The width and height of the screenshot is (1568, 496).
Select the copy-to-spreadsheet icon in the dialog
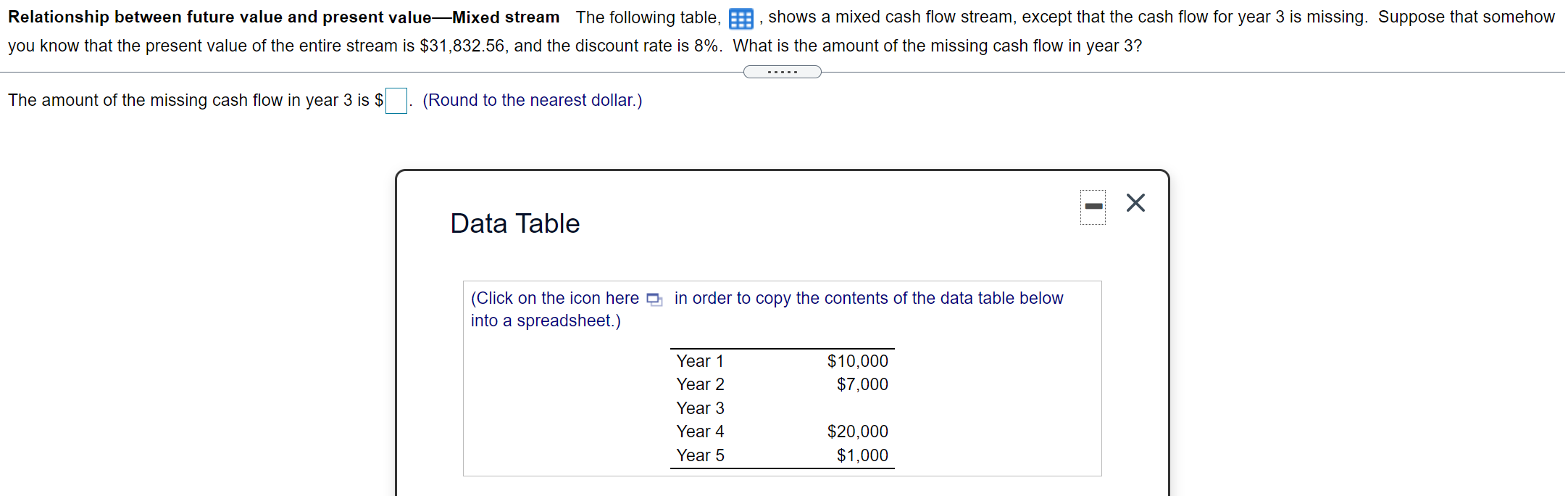pyautogui.click(x=653, y=298)
